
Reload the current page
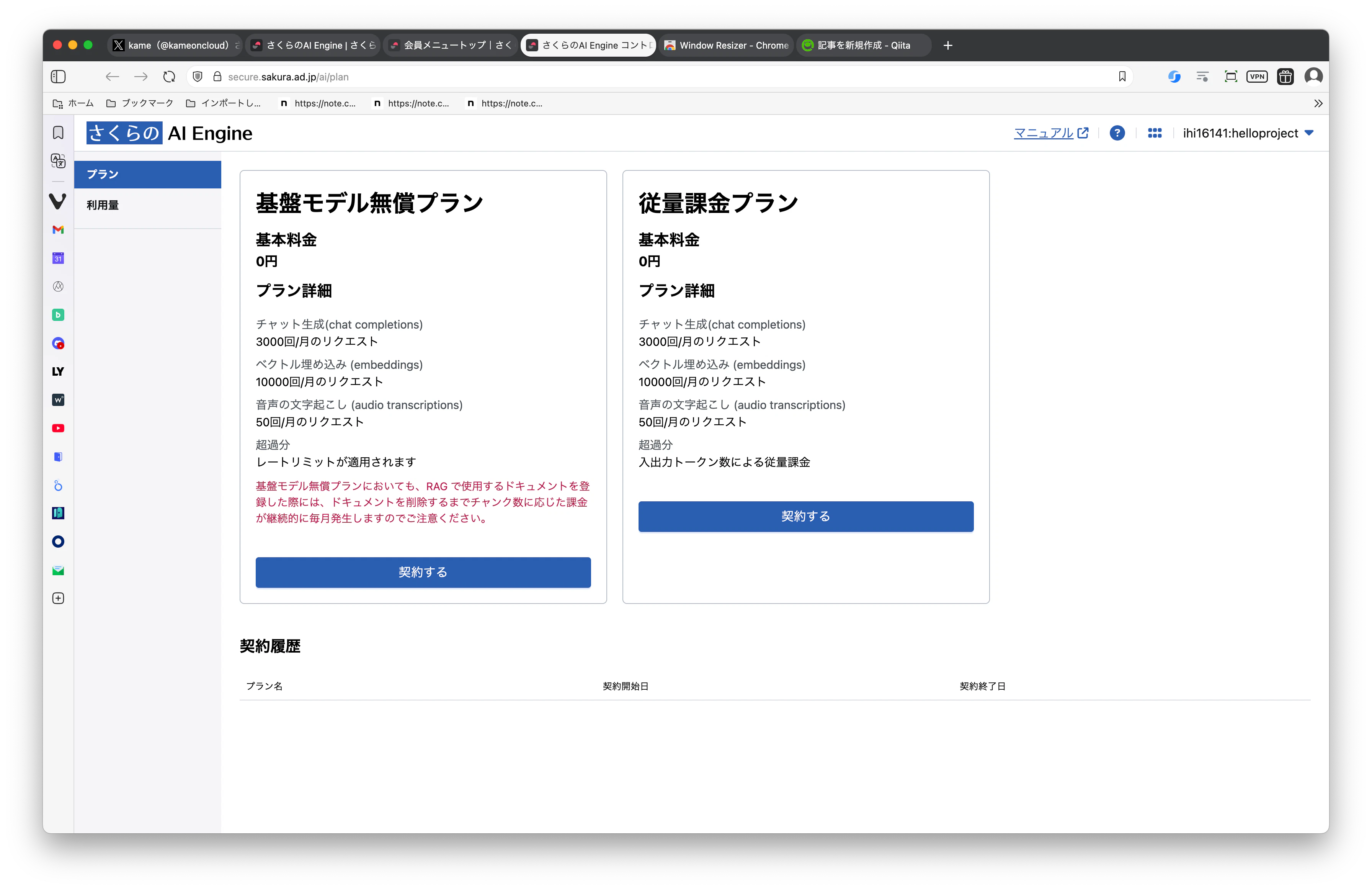(x=169, y=77)
